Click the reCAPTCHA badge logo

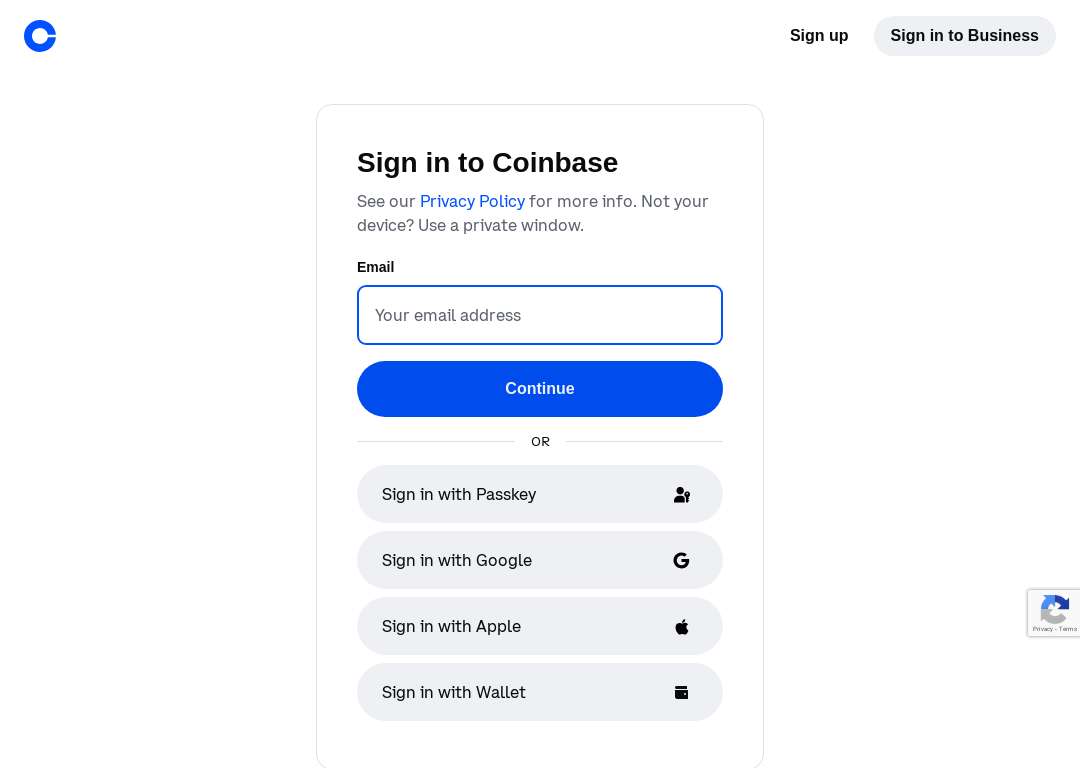(x=1055, y=608)
